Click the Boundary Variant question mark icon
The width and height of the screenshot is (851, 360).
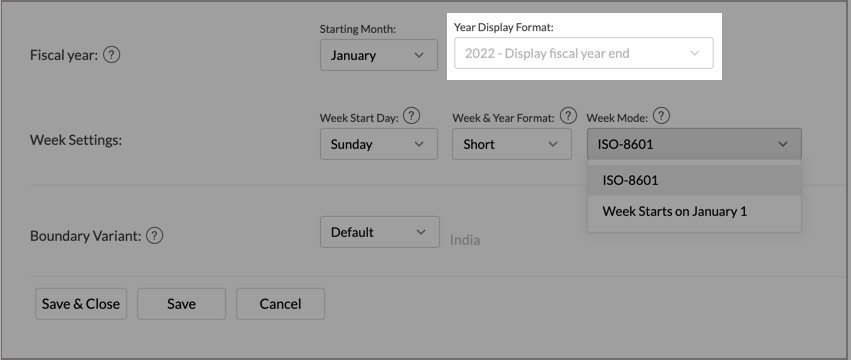[x=155, y=236]
